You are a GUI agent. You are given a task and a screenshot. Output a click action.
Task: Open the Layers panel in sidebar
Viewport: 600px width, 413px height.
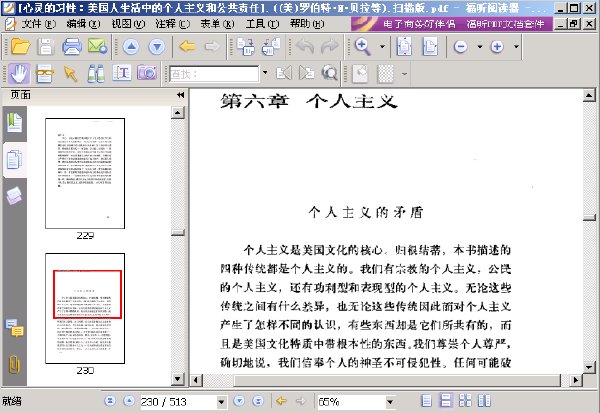pos(15,196)
